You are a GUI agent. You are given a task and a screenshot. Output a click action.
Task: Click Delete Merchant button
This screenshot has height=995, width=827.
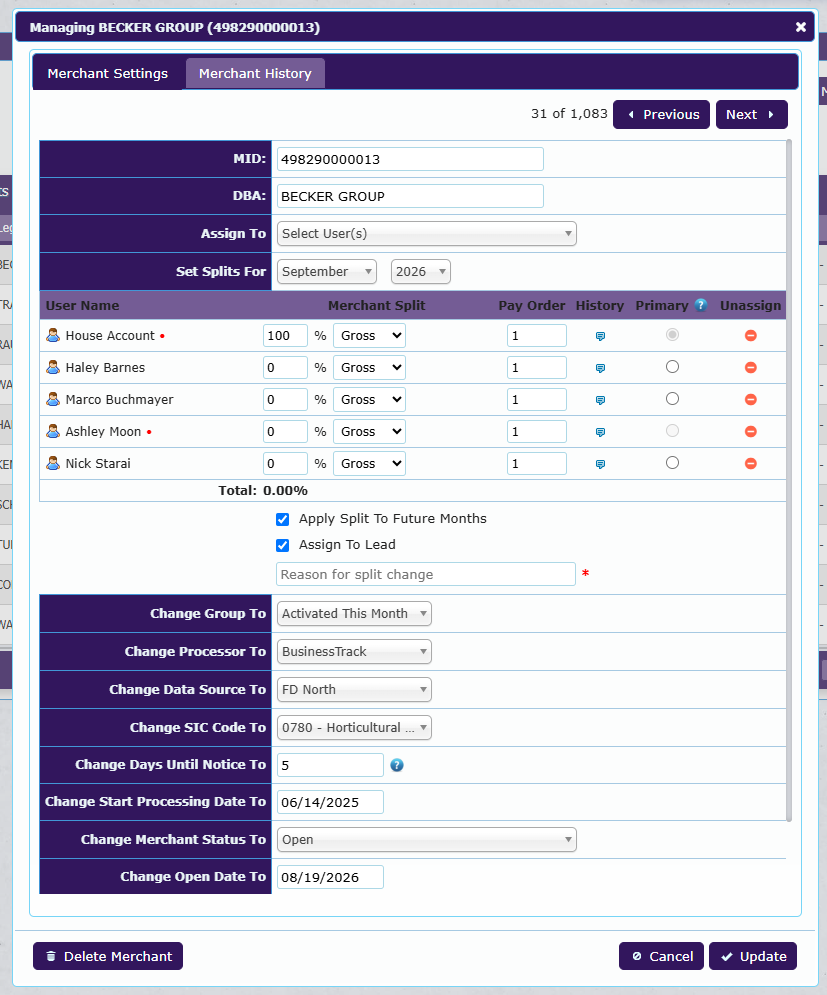point(108,956)
